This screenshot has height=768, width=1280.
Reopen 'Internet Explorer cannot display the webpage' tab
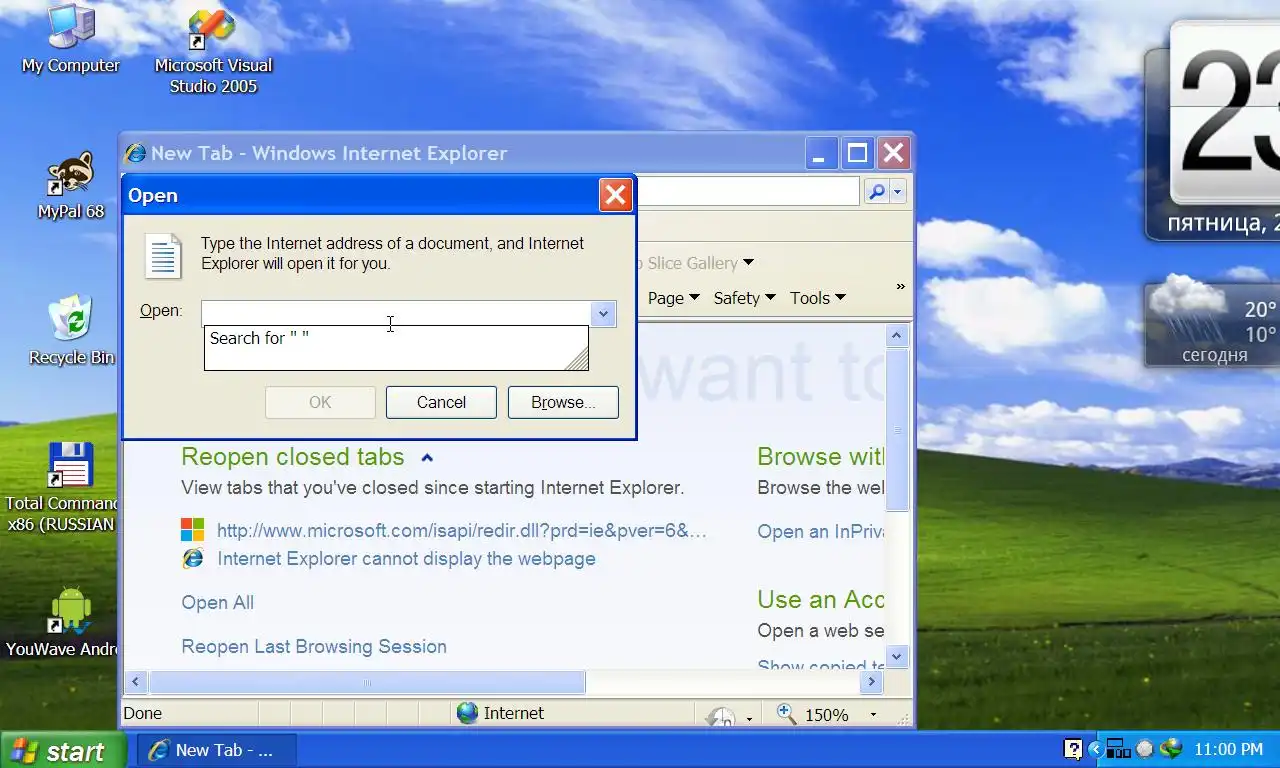pos(406,559)
